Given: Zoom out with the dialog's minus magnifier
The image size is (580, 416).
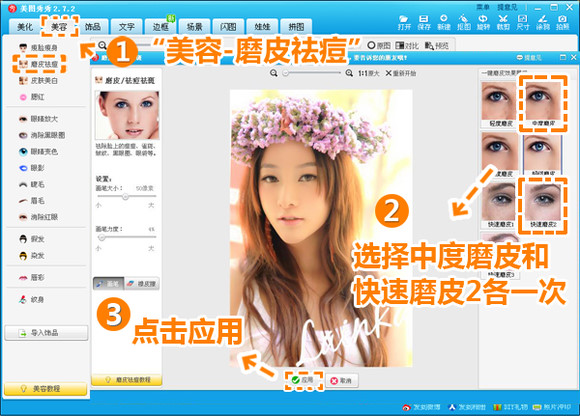Looking at the screenshot, I should point(274,73).
